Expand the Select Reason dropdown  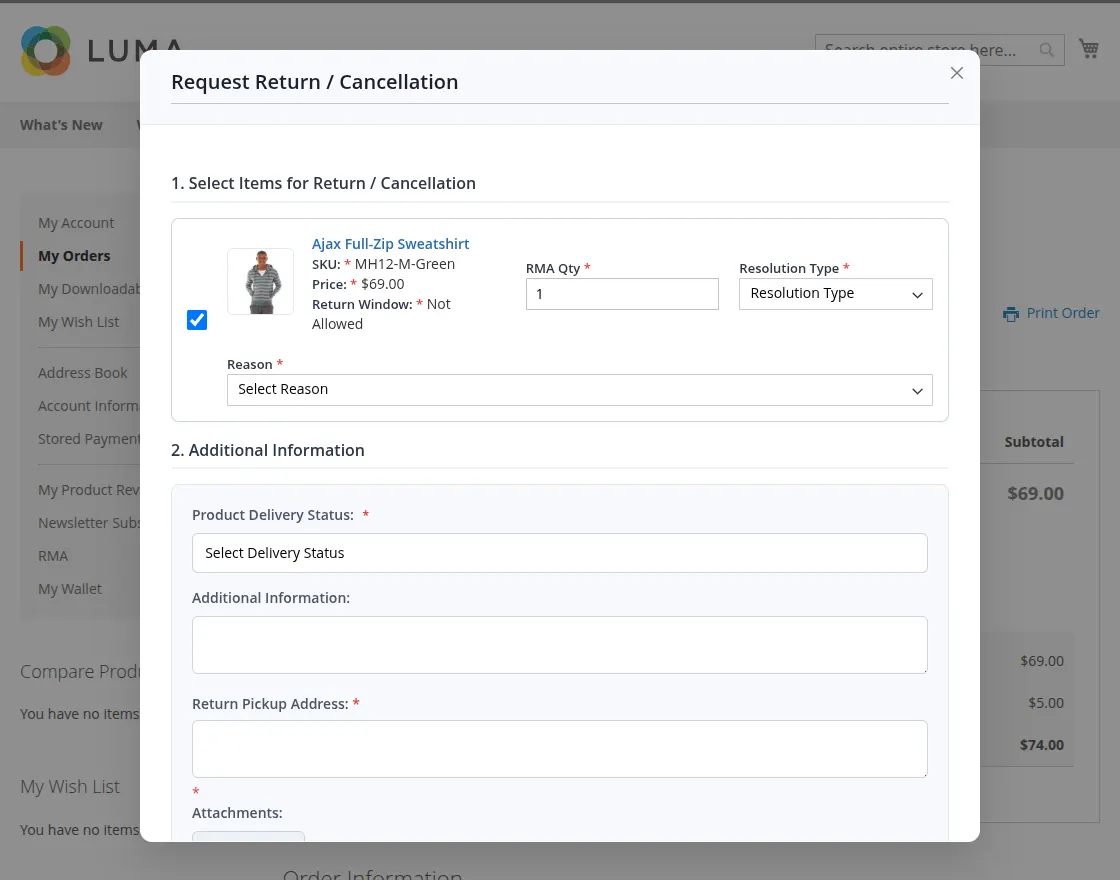(x=579, y=390)
